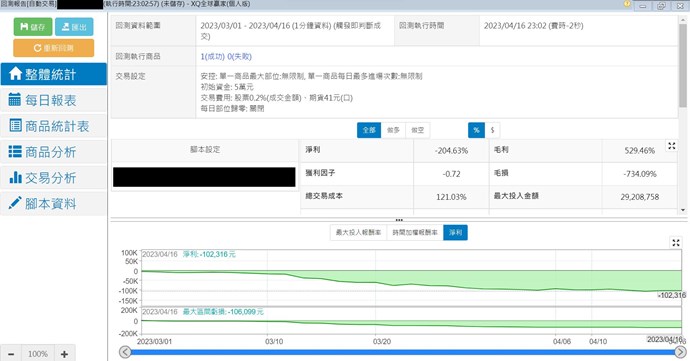
Task: Click the panel splitter handle dots
Action: [x=399, y=220]
